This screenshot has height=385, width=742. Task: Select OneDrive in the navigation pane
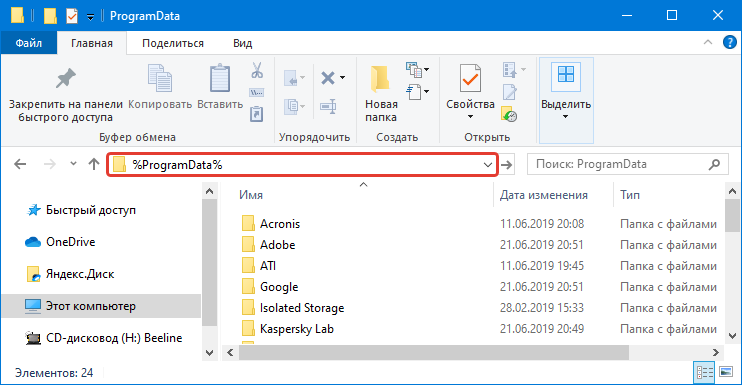[60, 242]
